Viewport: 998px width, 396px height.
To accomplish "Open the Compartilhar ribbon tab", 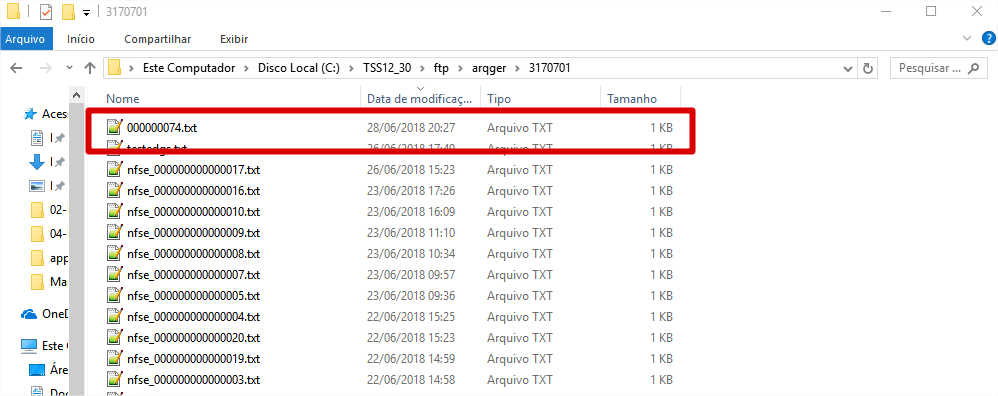I will pos(157,39).
